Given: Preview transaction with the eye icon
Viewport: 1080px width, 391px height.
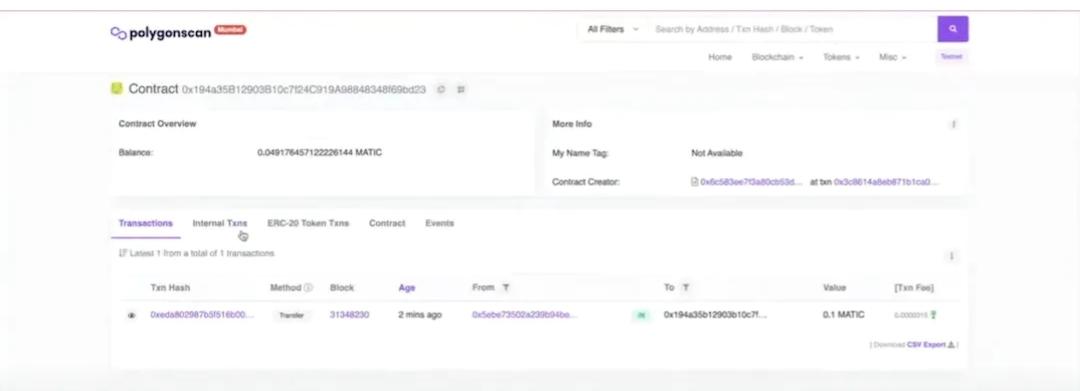Looking at the screenshot, I should [131, 315].
